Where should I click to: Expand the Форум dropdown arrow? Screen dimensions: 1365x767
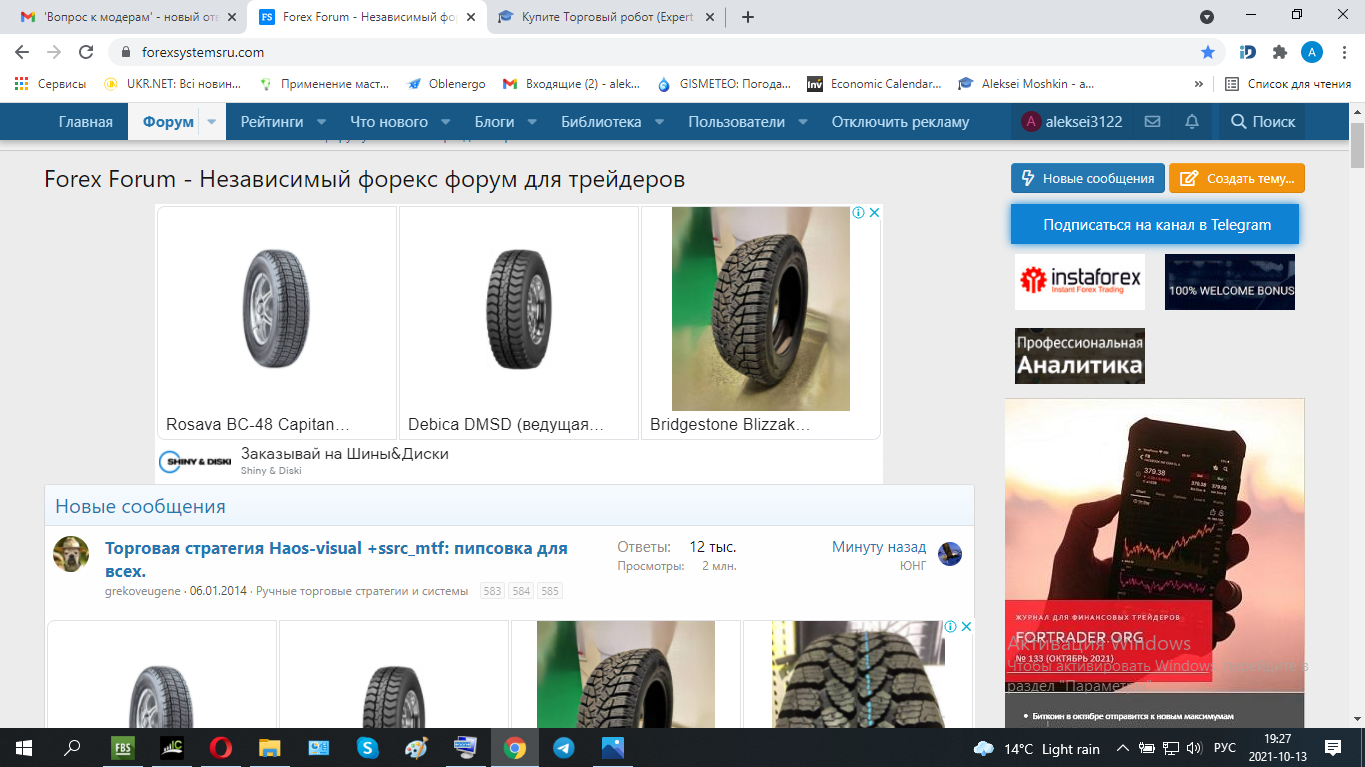click(x=212, y=122)
